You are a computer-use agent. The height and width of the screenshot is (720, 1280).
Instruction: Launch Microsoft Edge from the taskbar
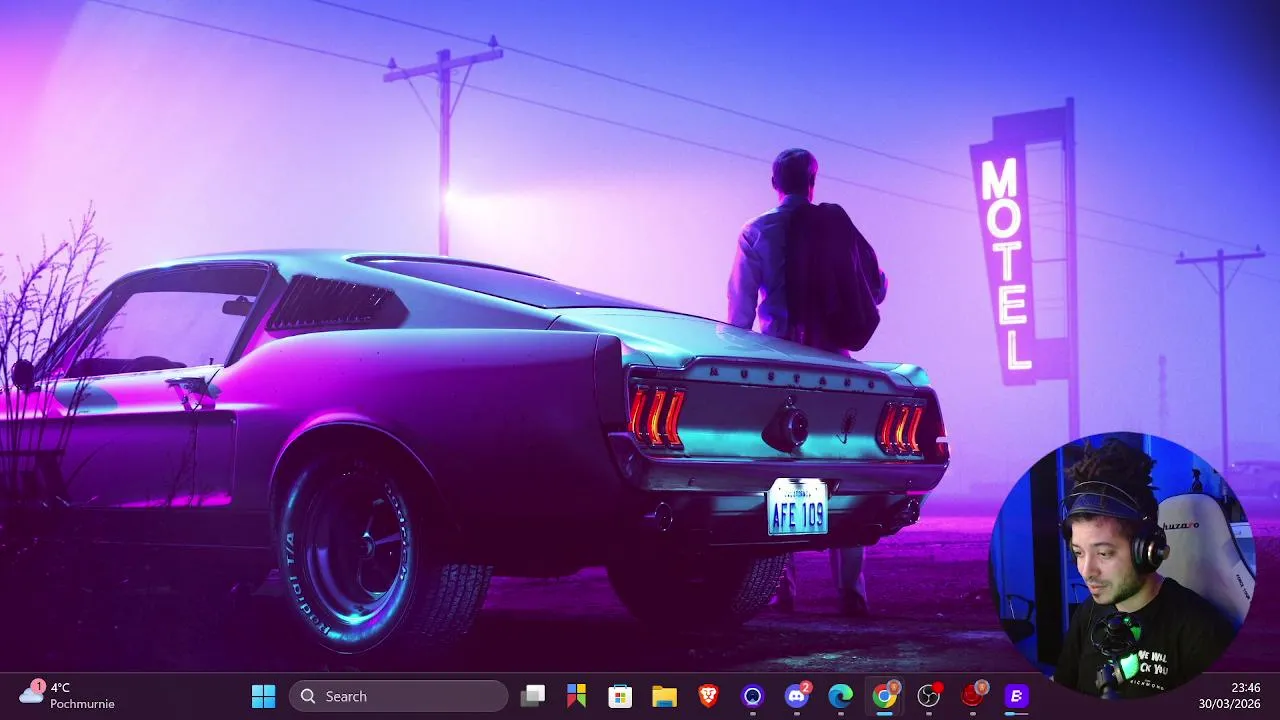(x=841, y=696)
